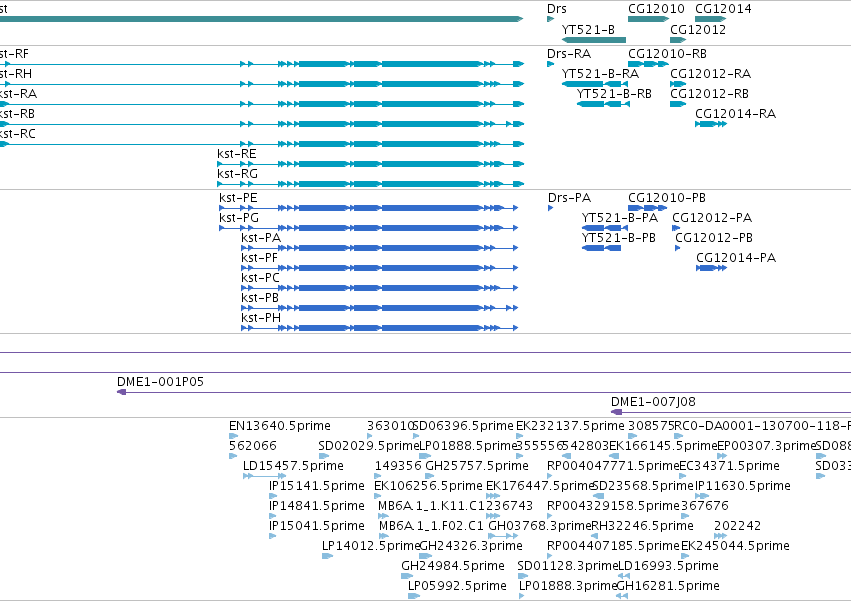The image size is (851, 601).
Task: Select the kst-PB protein label
Action: [260, 298]
